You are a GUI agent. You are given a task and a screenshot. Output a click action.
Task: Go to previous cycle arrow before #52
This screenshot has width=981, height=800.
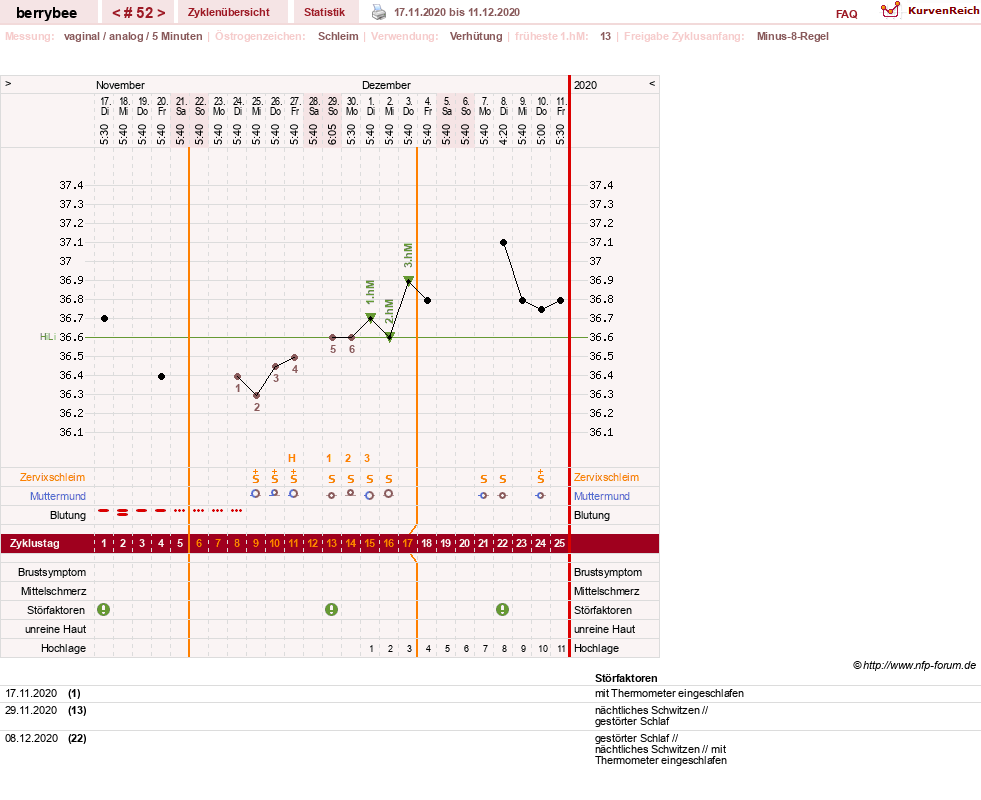tap(116, 13)
